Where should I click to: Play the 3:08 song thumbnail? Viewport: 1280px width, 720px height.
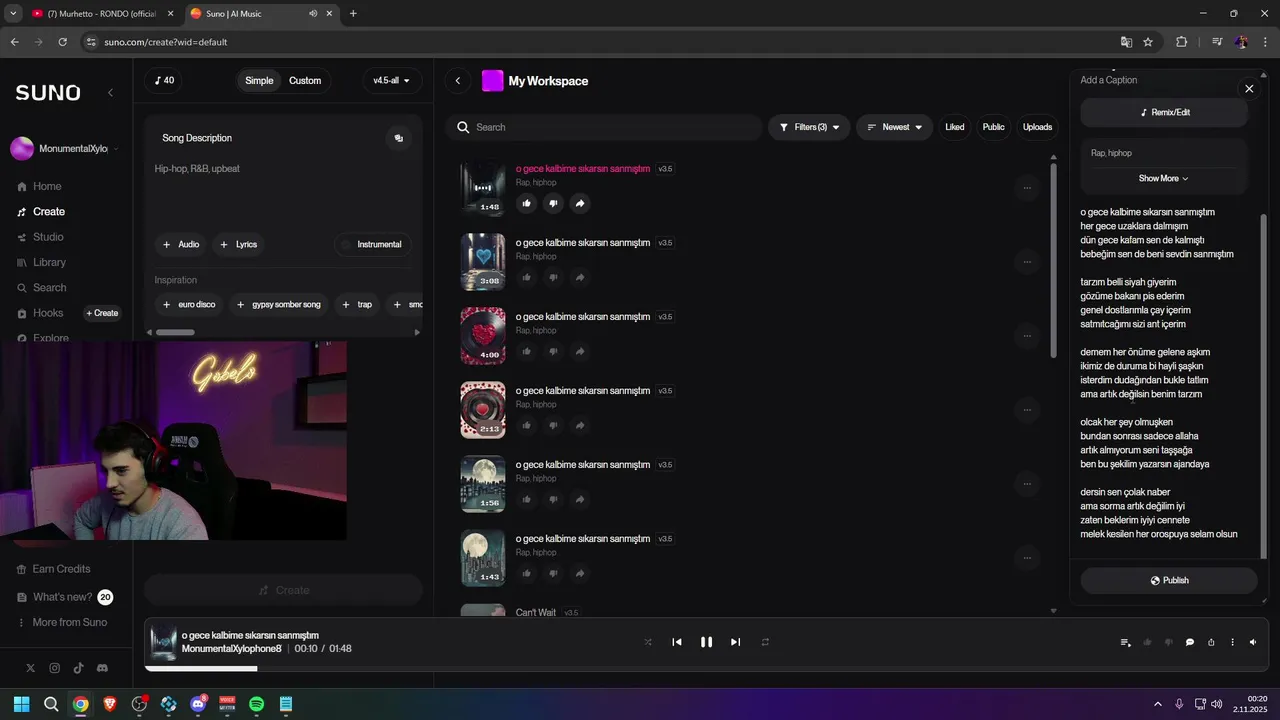point(483,261)
